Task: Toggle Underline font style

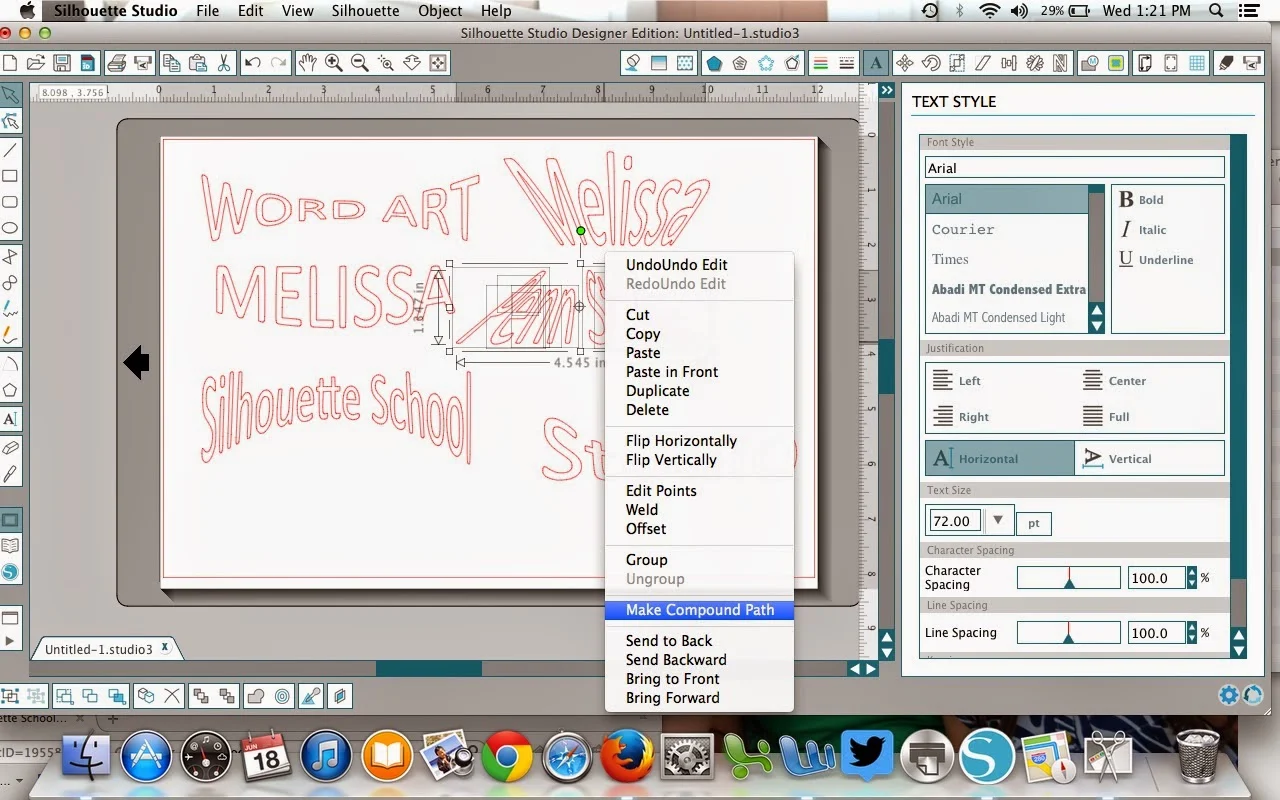Action: coord(1156,259)
